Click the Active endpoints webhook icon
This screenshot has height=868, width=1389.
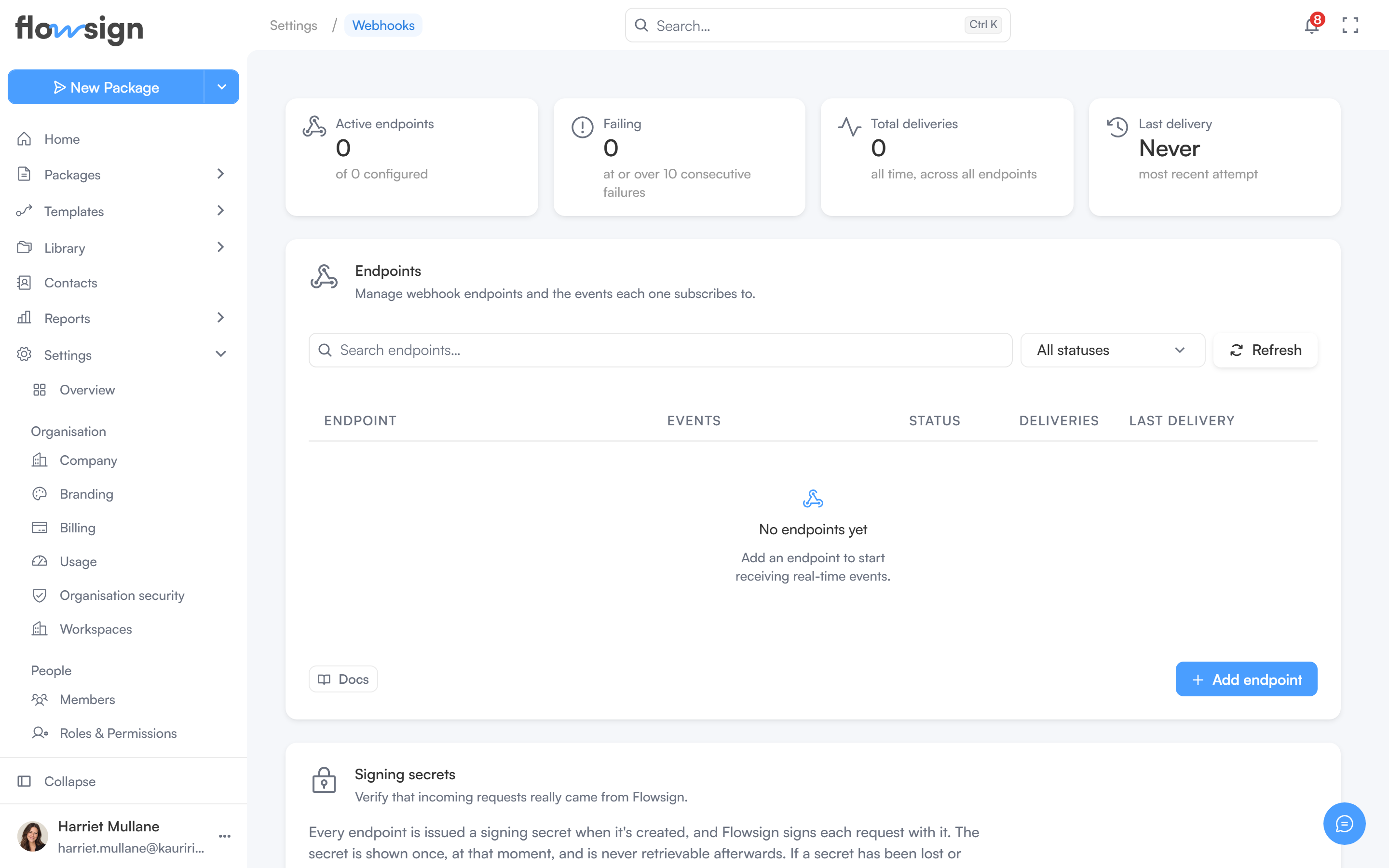[314, 126]
